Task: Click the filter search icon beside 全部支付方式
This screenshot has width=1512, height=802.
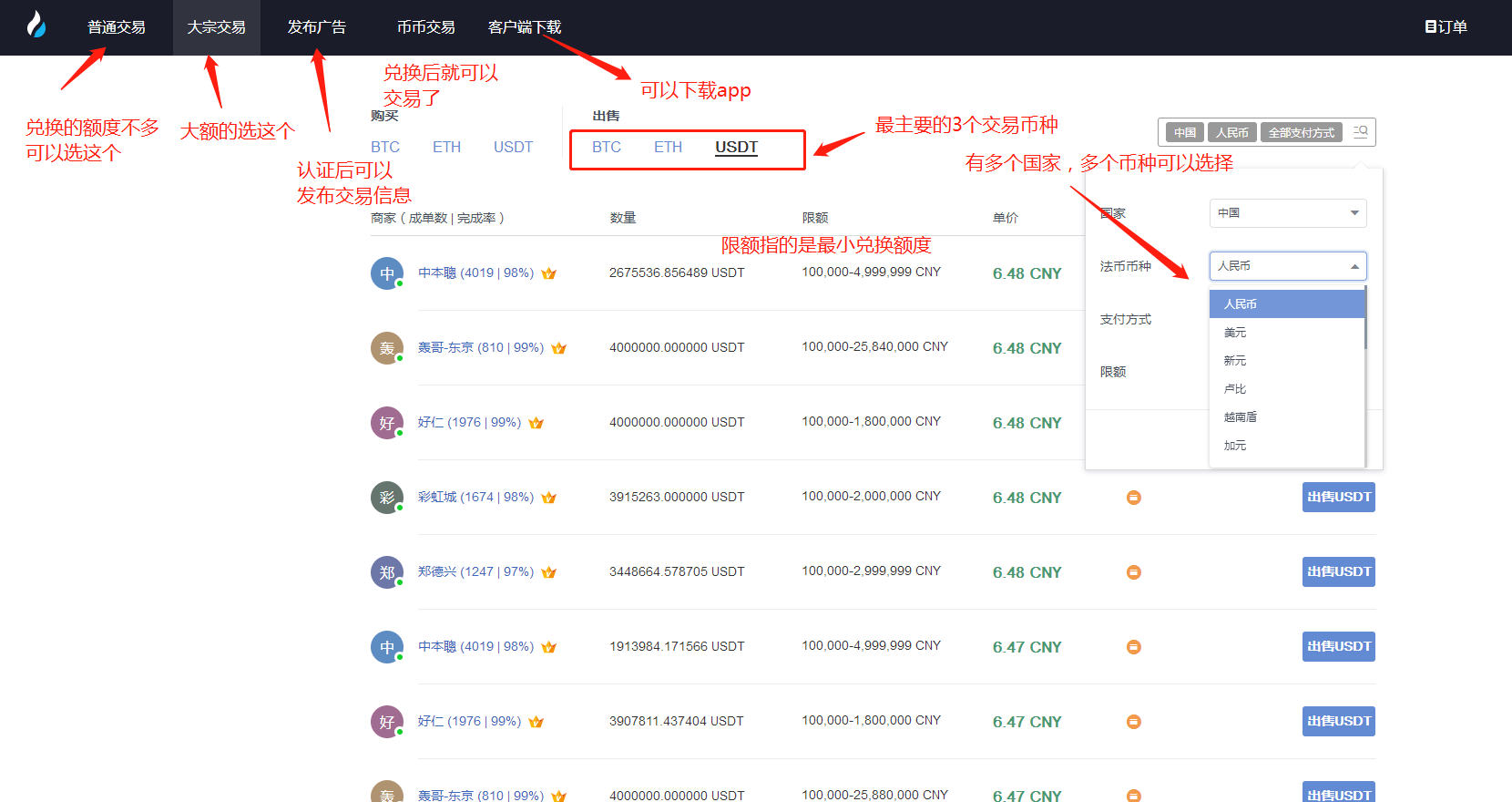Action: click(x=1361, y=131)
